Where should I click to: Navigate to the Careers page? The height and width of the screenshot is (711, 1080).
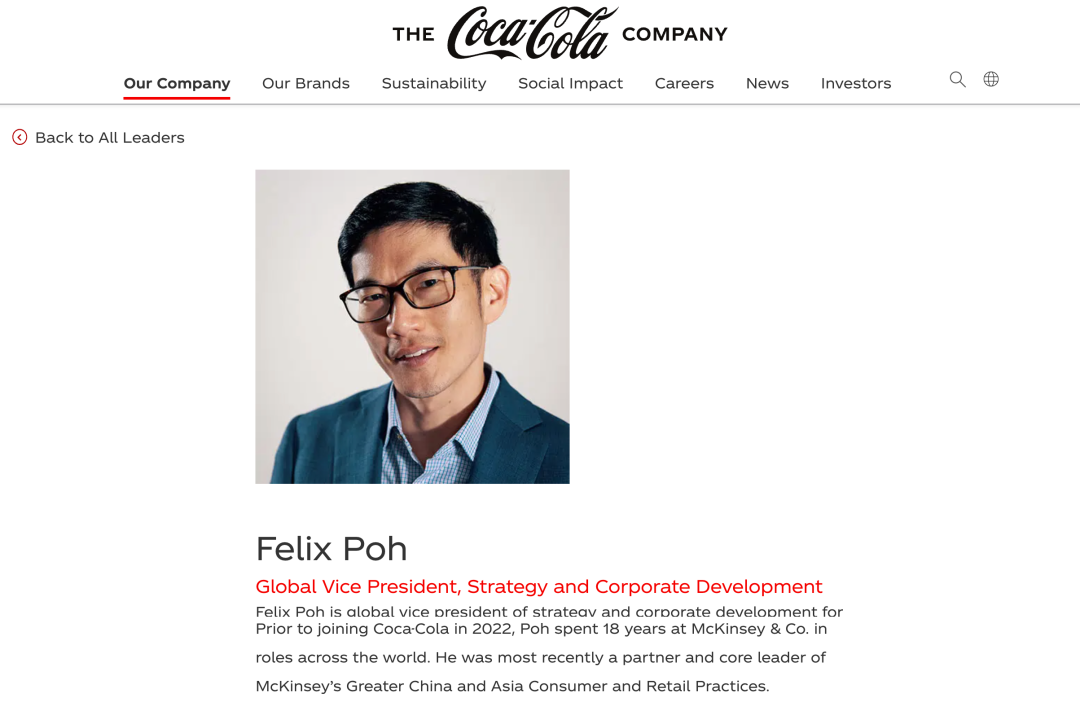tap(684, 83)
